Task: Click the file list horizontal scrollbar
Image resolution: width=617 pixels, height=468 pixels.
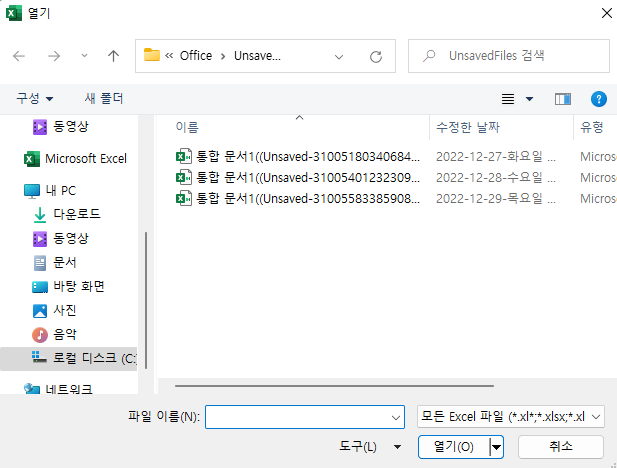Action: pyautogui.click(x=334, y=386)
